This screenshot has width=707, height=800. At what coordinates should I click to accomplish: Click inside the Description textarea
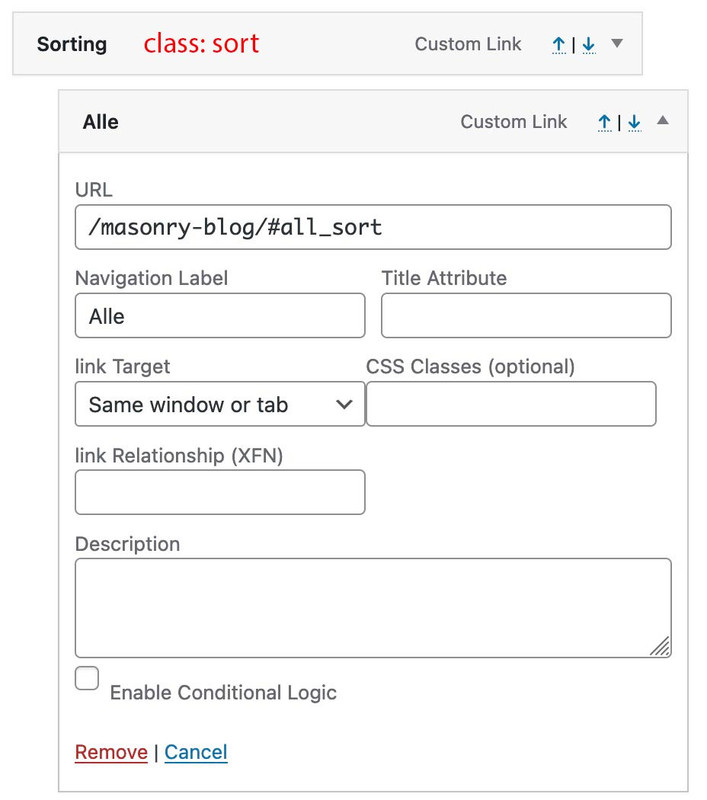pyautogui.click(x=373, y=608)
